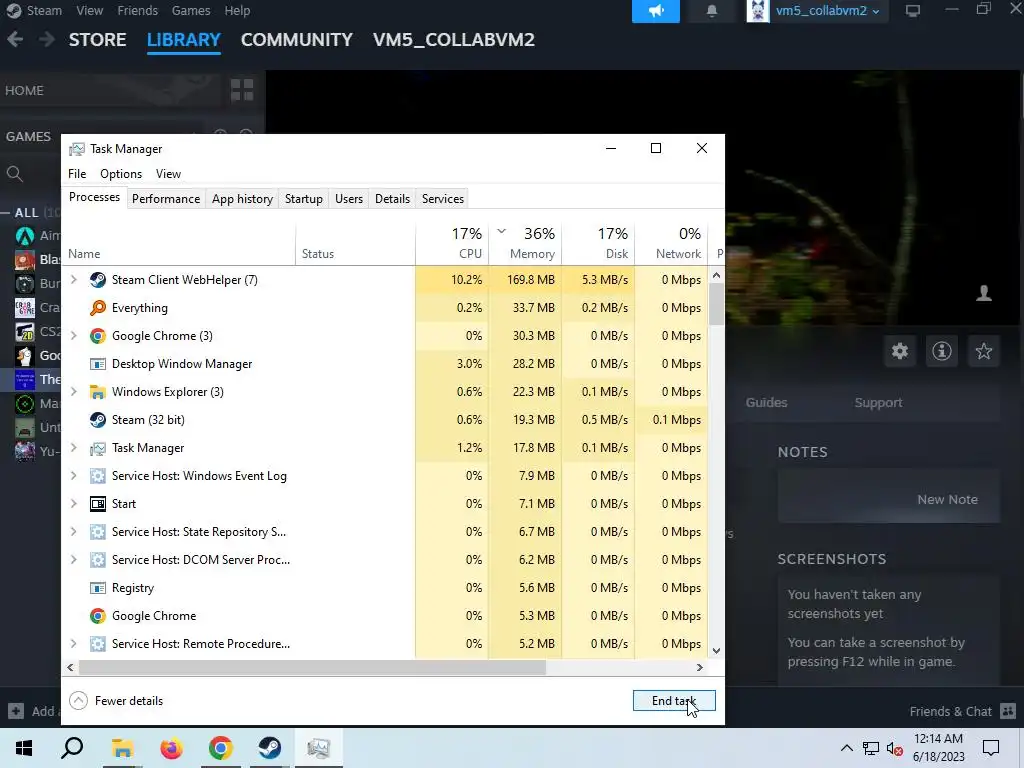
Task: Open Steam Big Picture monitor icon
Action: [x=912, y=11]
